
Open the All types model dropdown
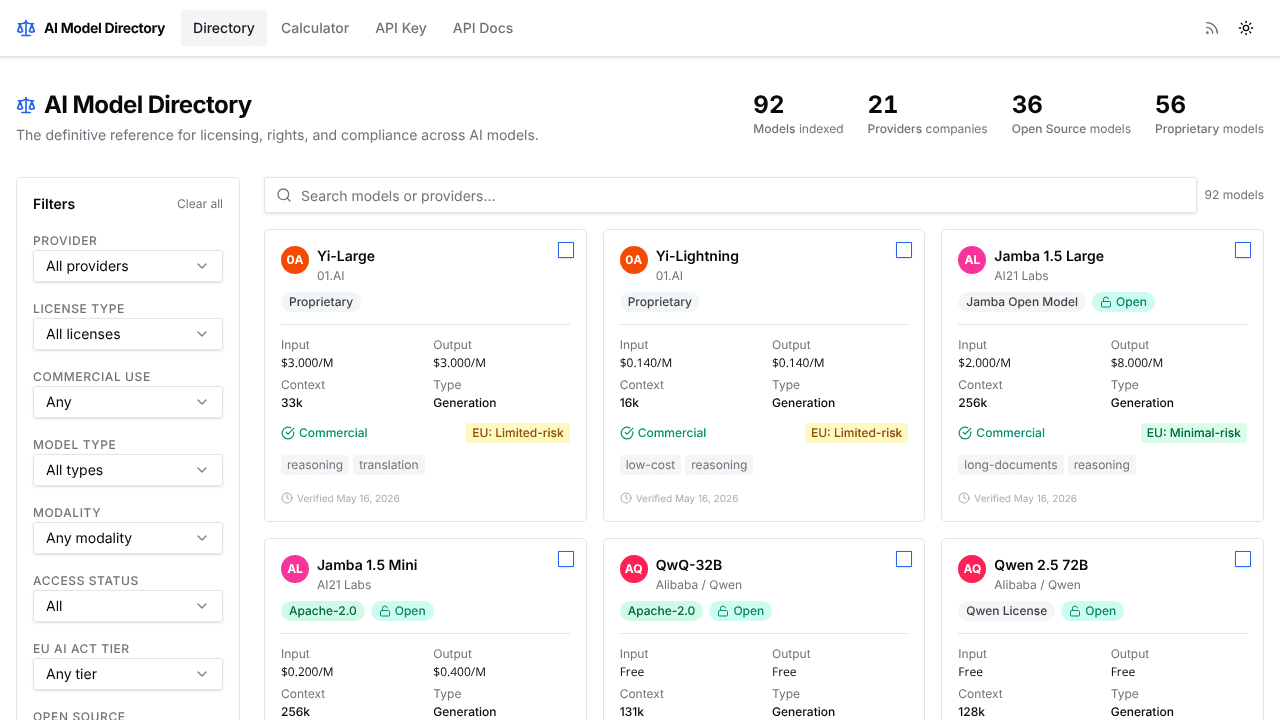128,470
